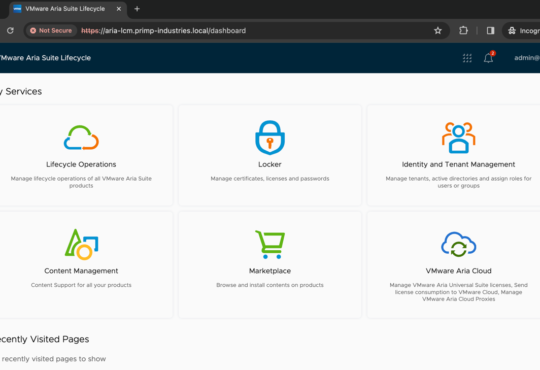Click 'Content Support for all your products' text
Screen dimensions: 540x370
pos(81,285)
